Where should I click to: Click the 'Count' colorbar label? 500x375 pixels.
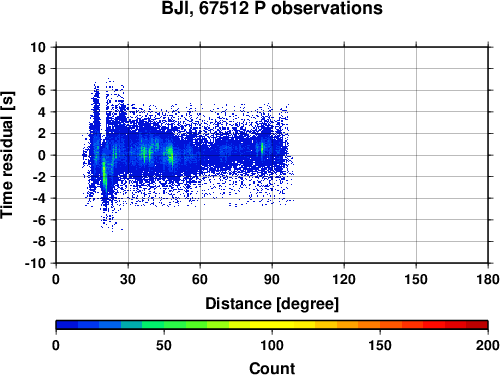pyautogui.click(x=272, y=368)
